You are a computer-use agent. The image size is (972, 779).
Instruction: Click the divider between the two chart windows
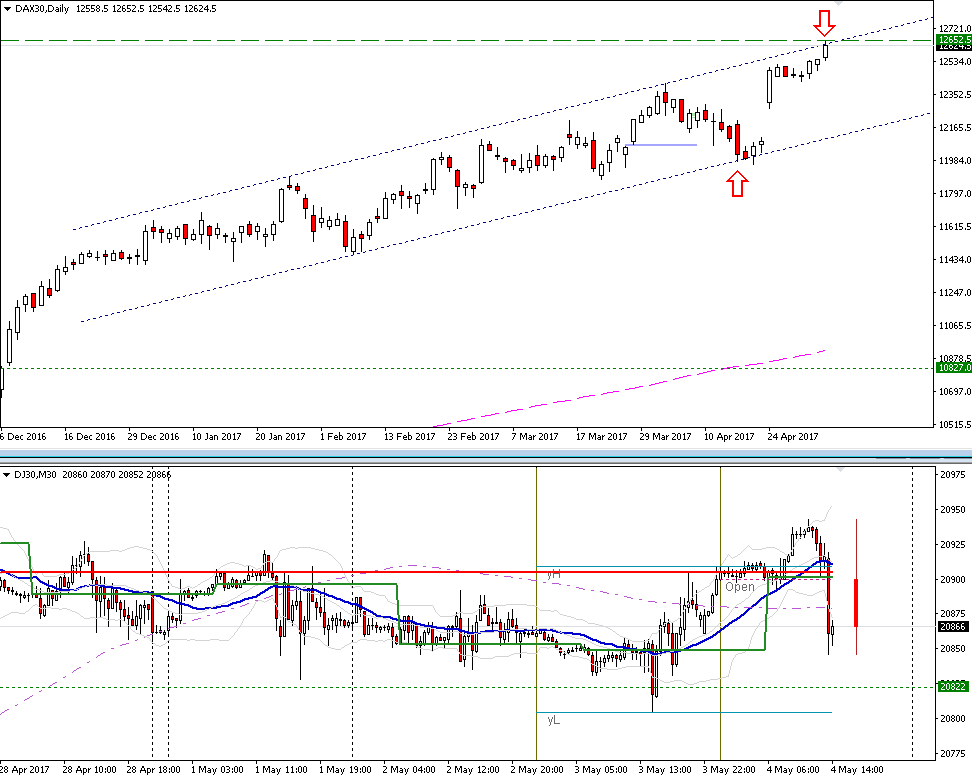click(x=486, y=456)
